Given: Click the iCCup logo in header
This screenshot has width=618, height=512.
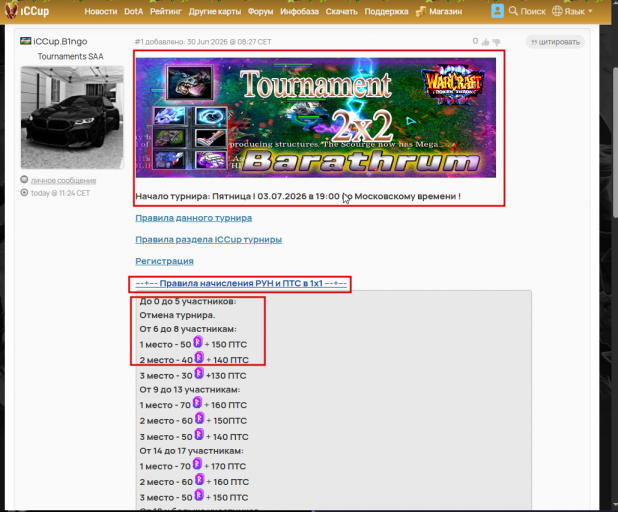Looking at the screenshot, I should [27, 11].
